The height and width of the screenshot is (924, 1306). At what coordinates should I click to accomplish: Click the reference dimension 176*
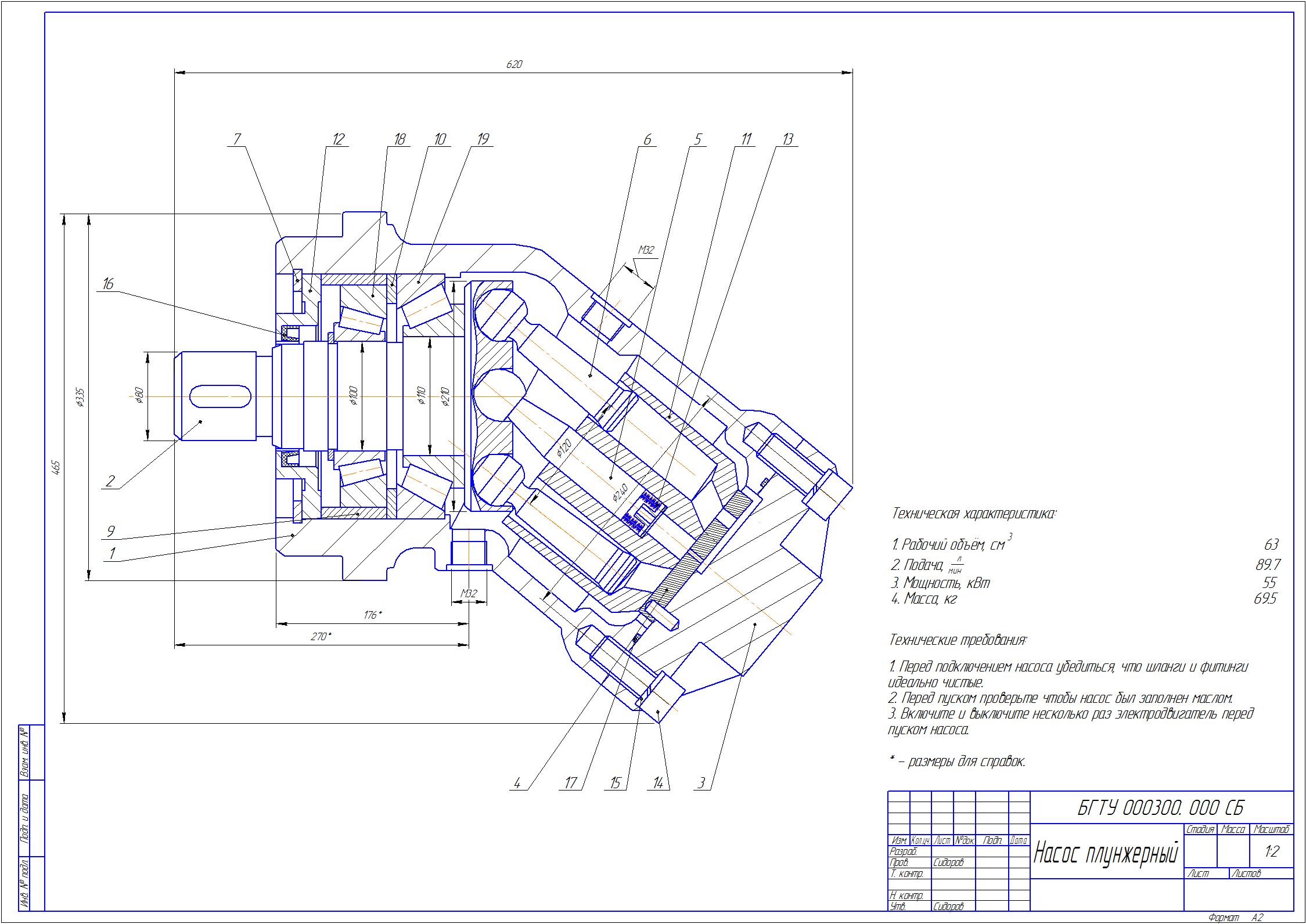point(373,615)
